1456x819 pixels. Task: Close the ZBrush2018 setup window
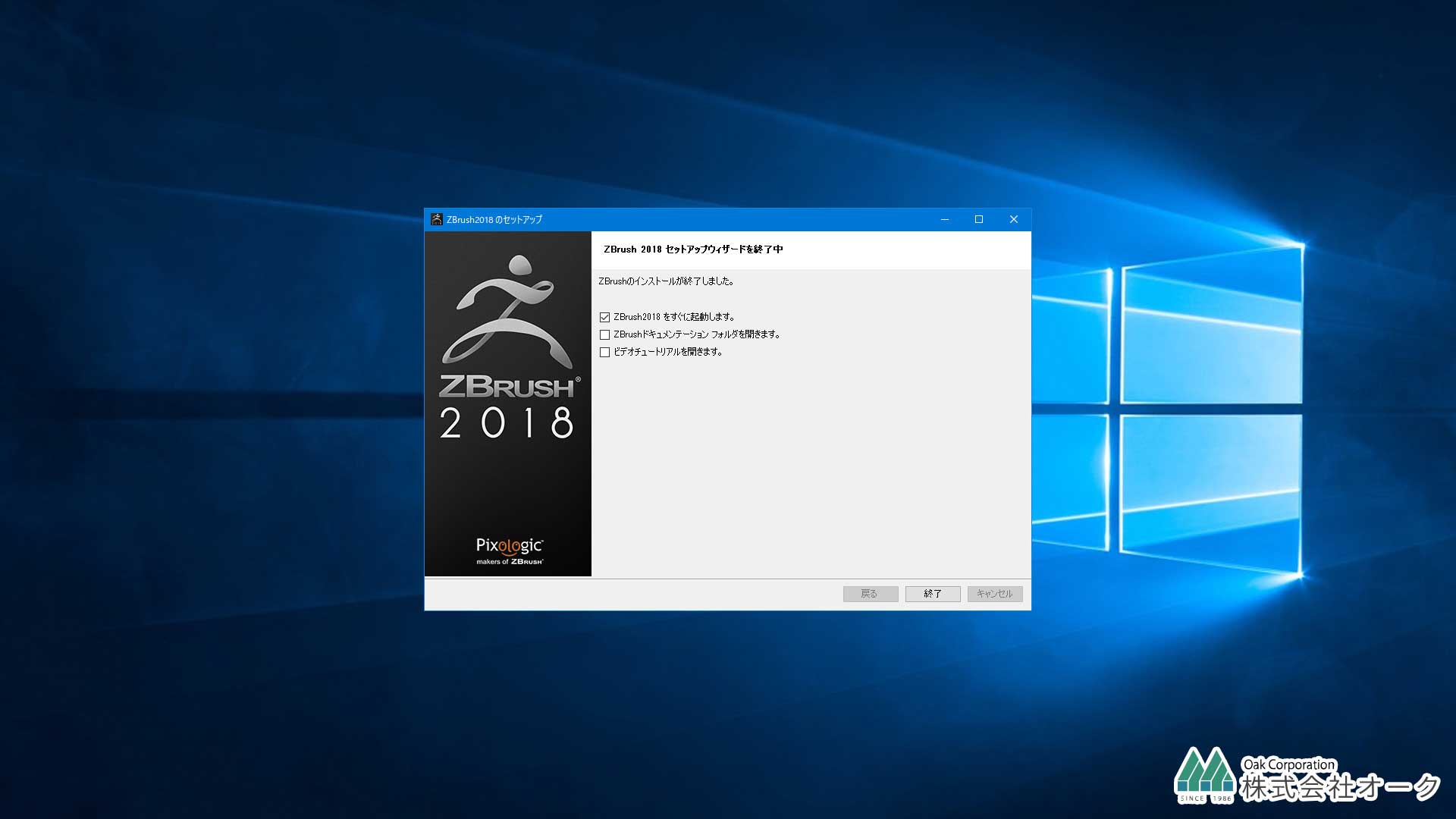(1014, 219)
